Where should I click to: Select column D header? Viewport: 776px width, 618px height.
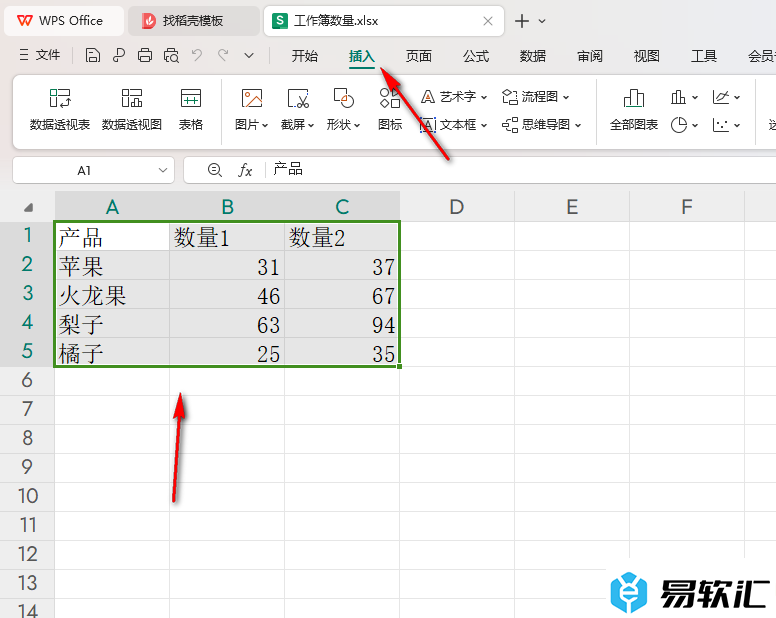point(457,206)
